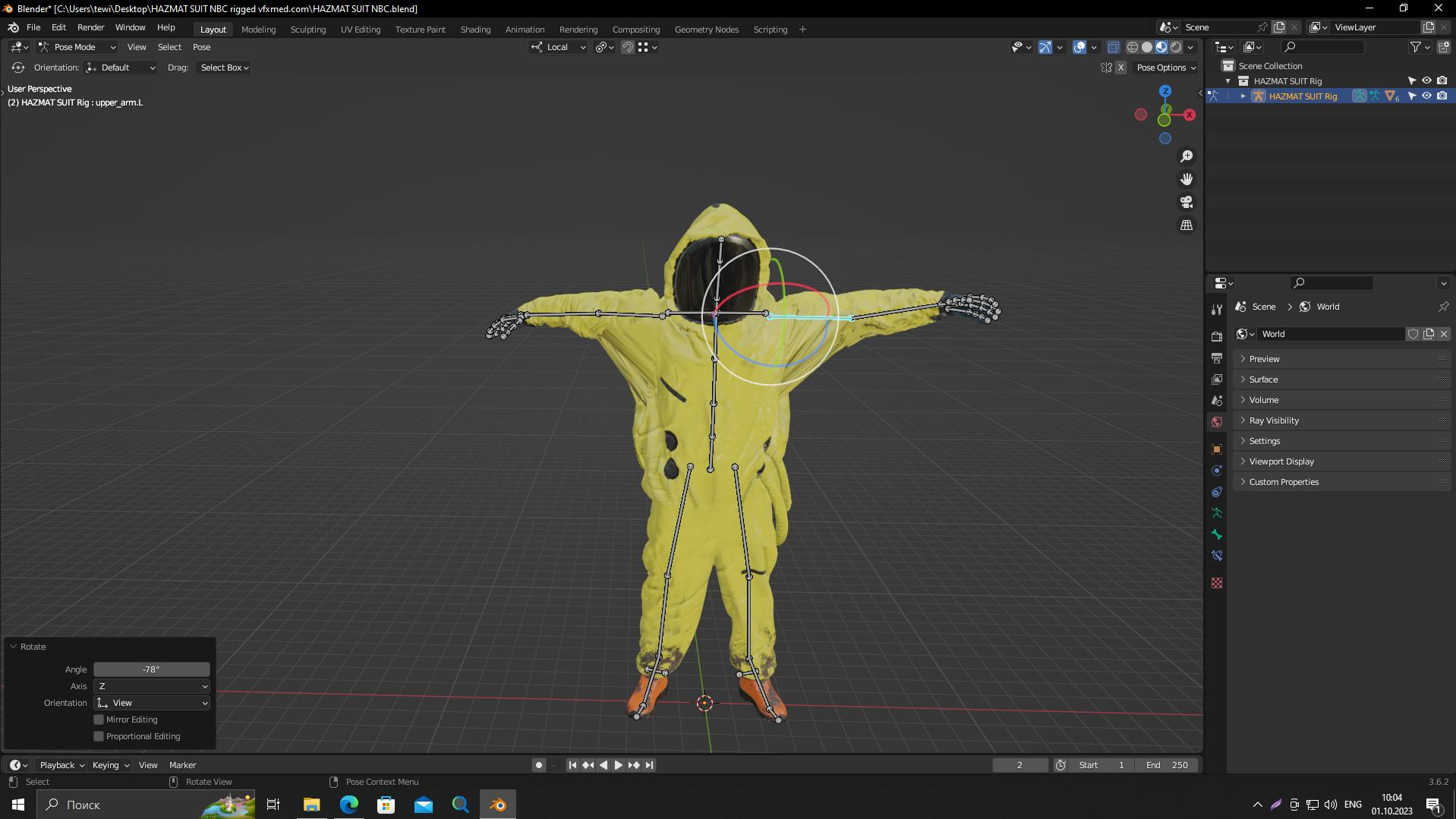The image size is (1456, 819).
Task: Toggle X-axis mirror for pose
Action: tap(1120, 68)
